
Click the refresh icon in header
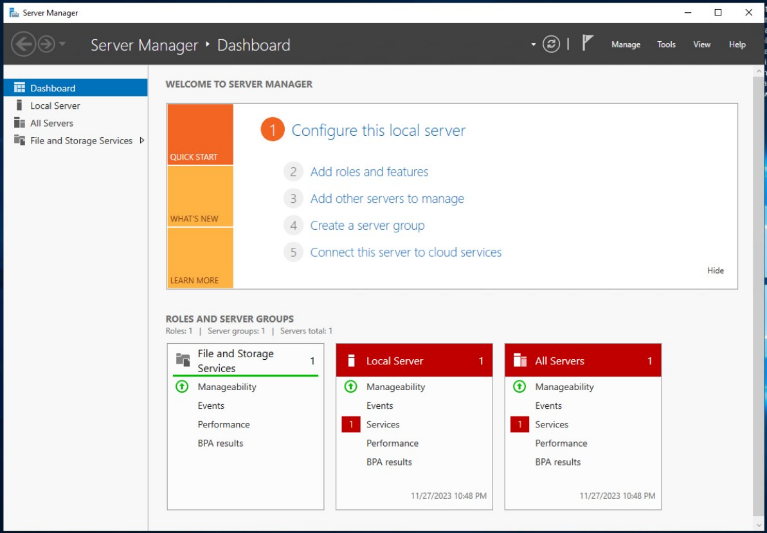(x=551, y=44)
